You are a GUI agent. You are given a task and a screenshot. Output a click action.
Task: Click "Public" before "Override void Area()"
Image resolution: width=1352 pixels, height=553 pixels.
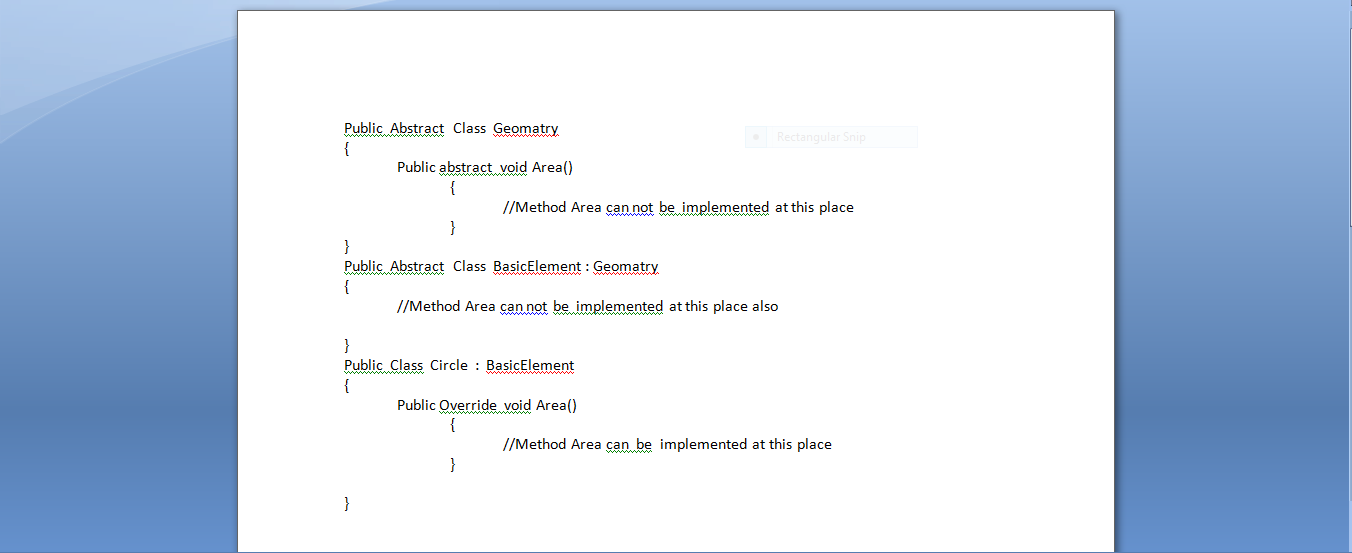tap(416, 405)
